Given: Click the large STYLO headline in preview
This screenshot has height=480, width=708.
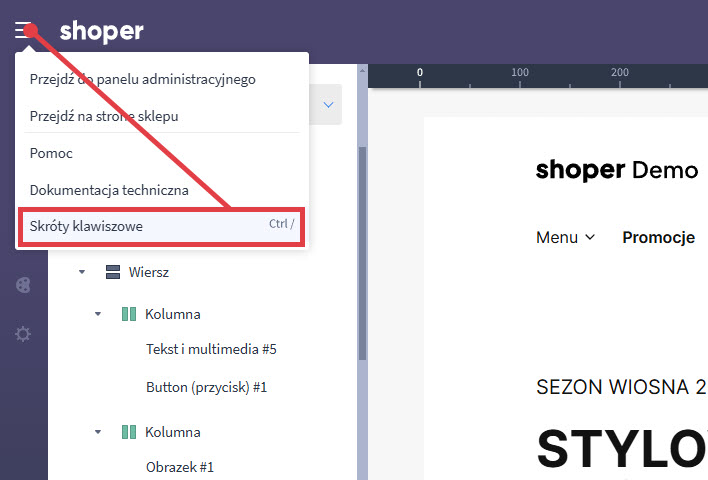Looking at the screenshot, I should click(622, 448).
